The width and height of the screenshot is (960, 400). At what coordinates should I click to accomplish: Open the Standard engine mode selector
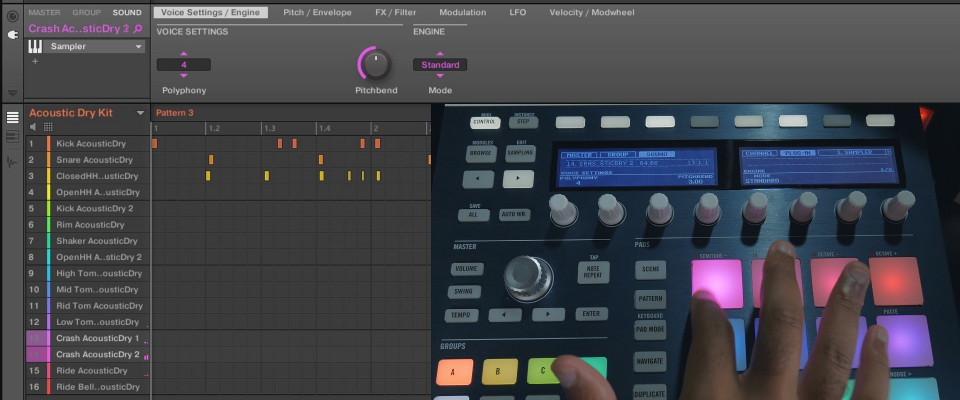440,65
